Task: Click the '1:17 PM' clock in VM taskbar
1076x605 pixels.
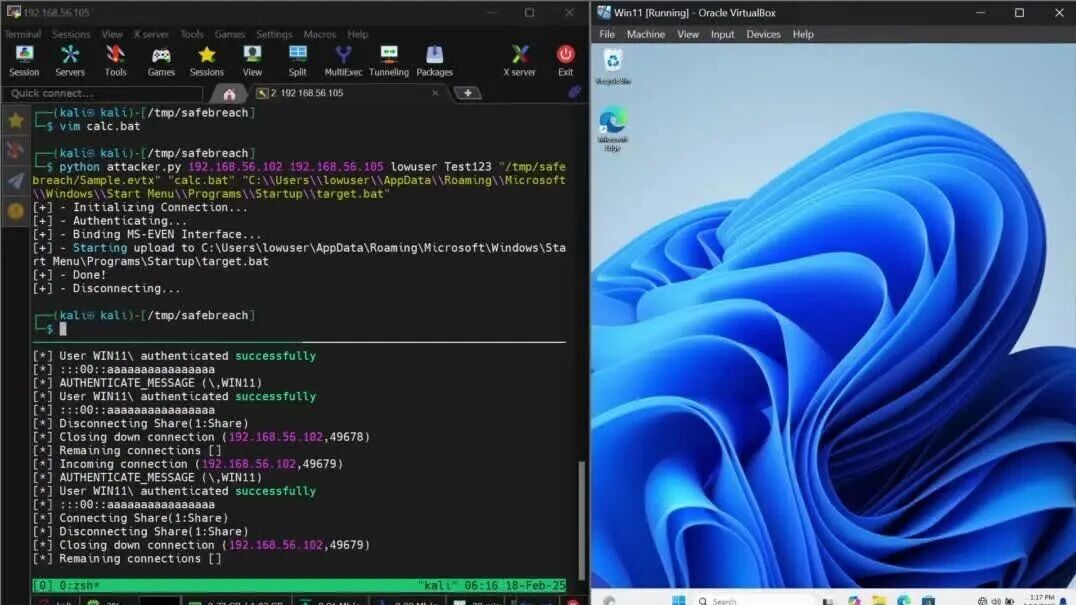Action: (1041, 597)
